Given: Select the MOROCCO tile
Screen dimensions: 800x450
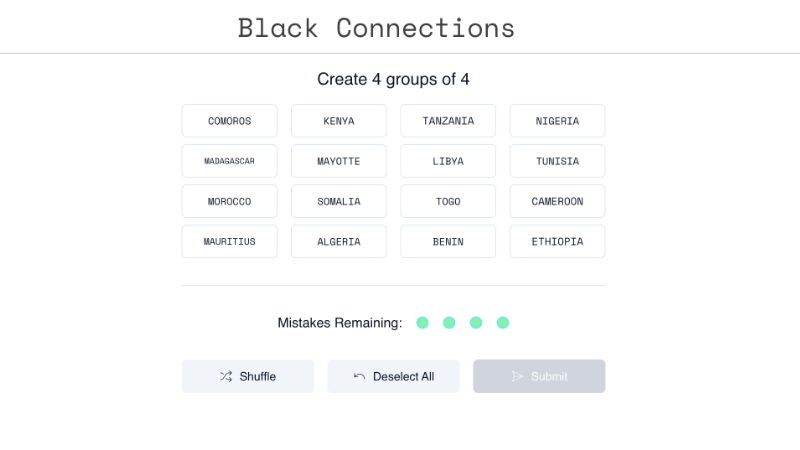Looking at the screenshot, I should pos(229,201).
